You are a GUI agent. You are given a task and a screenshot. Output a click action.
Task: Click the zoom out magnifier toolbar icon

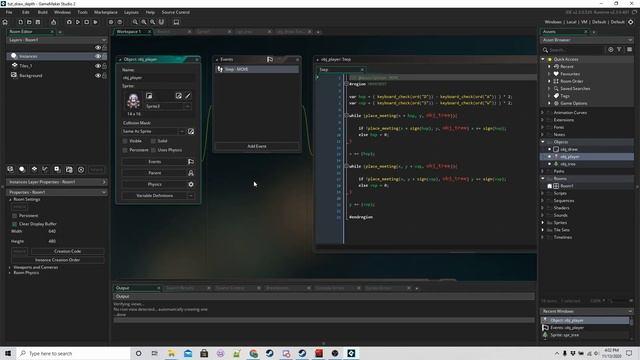click(135, 22)
